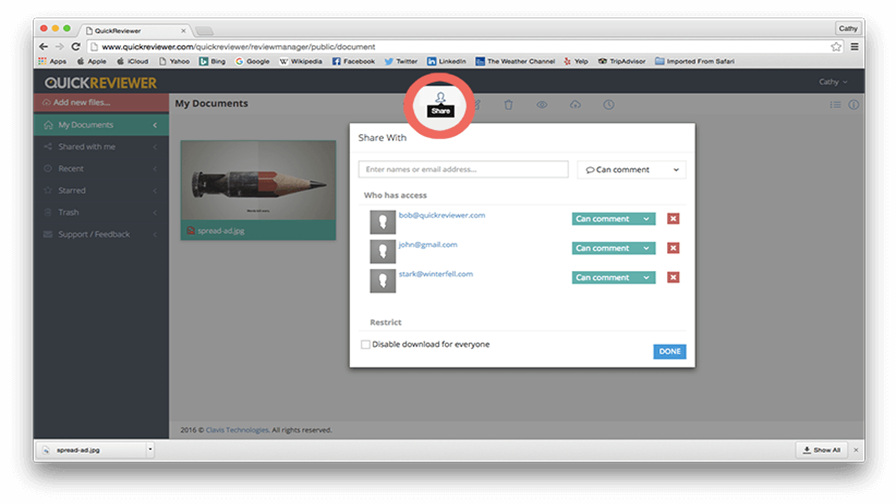Click the eye preview icon in toolbar
Screen dimensions: 896x504
click(542, 105)
